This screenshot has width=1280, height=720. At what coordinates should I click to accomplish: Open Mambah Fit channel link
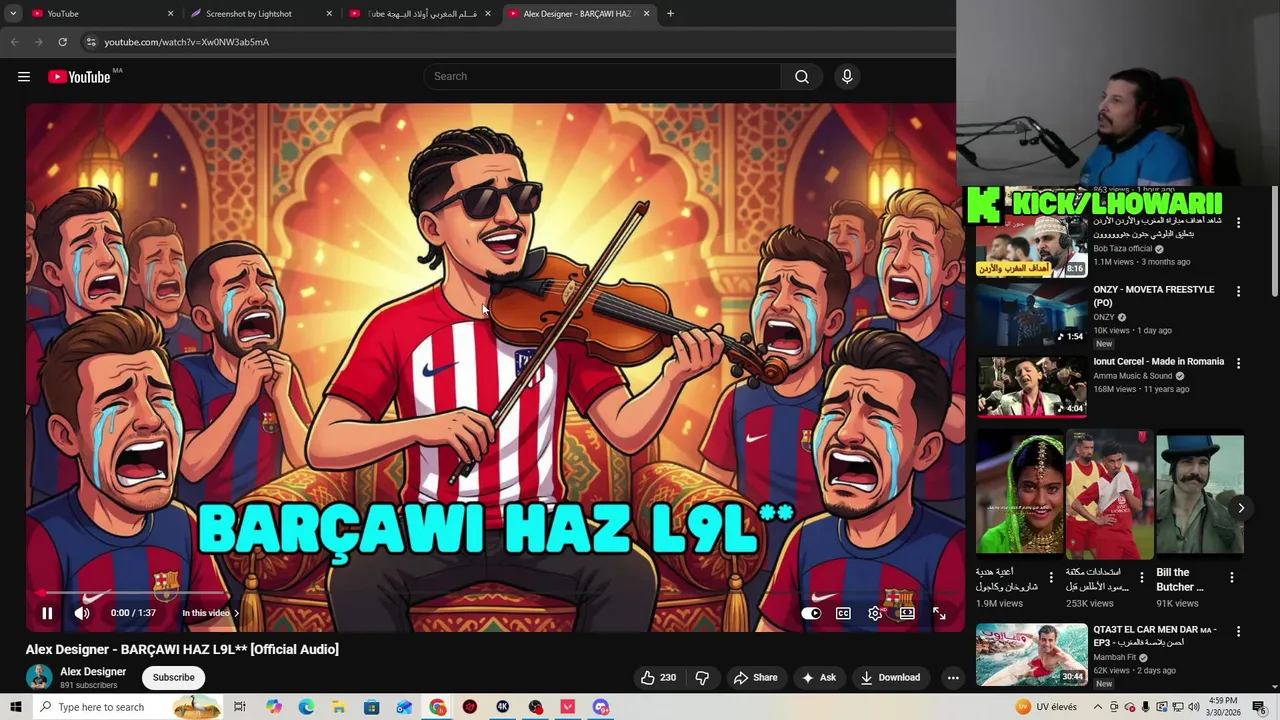coord(1115,658)
